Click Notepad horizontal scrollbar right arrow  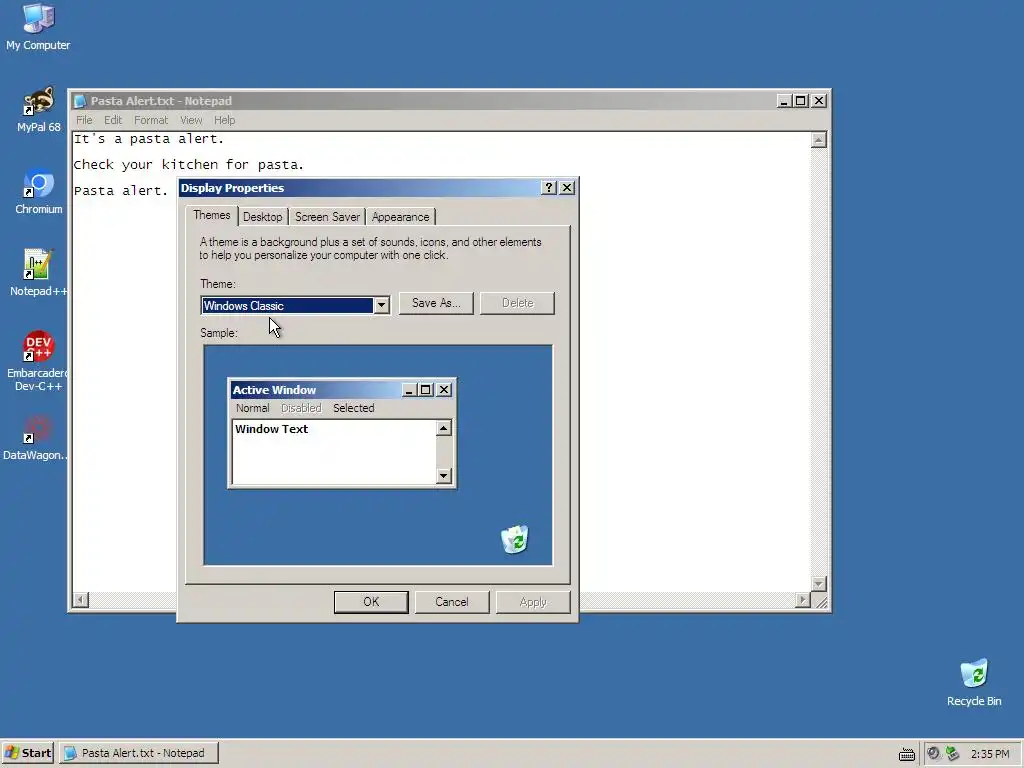[x=803, y=600]
